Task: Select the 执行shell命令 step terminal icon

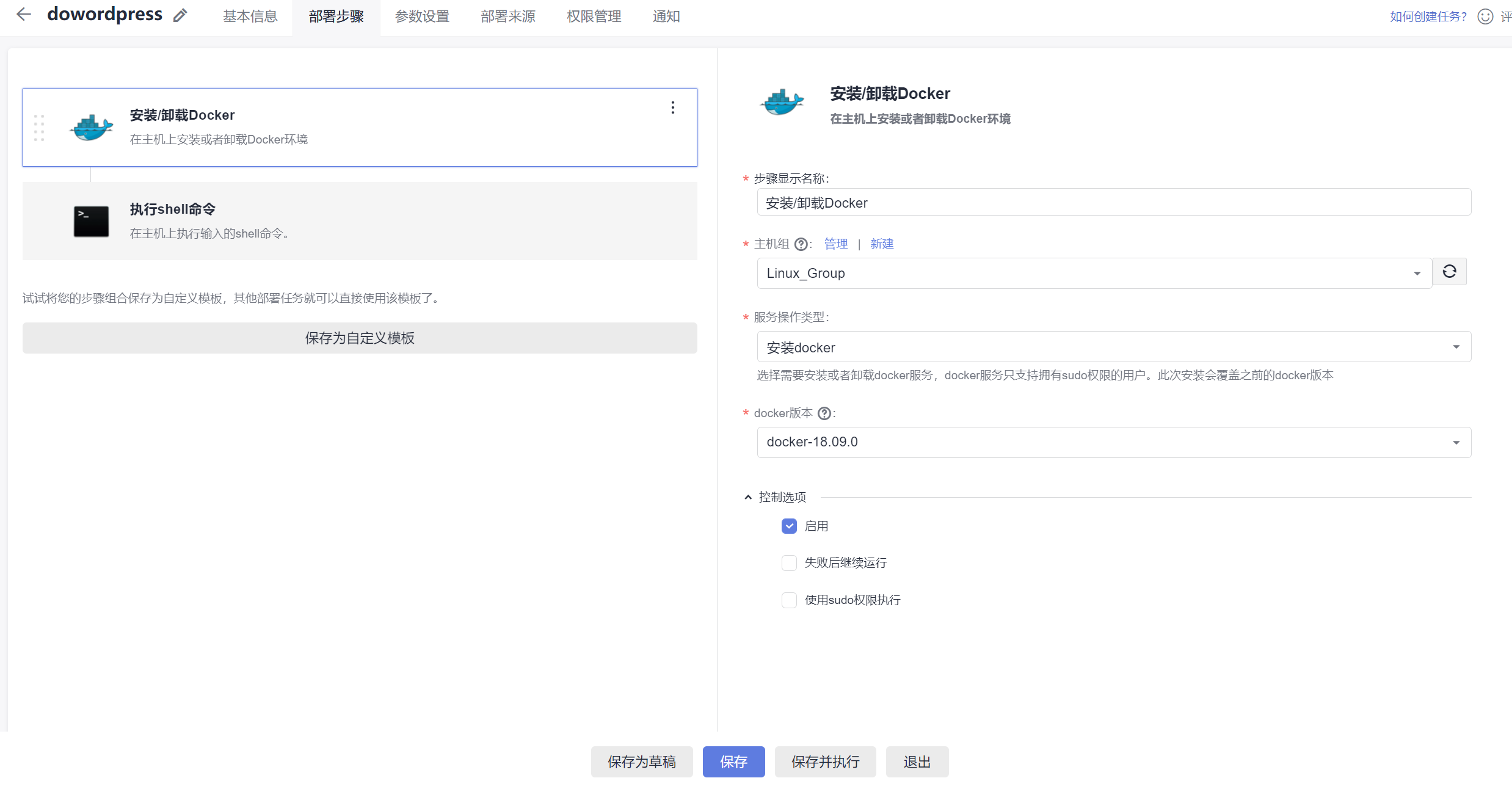Action: (x=91, y=221)
